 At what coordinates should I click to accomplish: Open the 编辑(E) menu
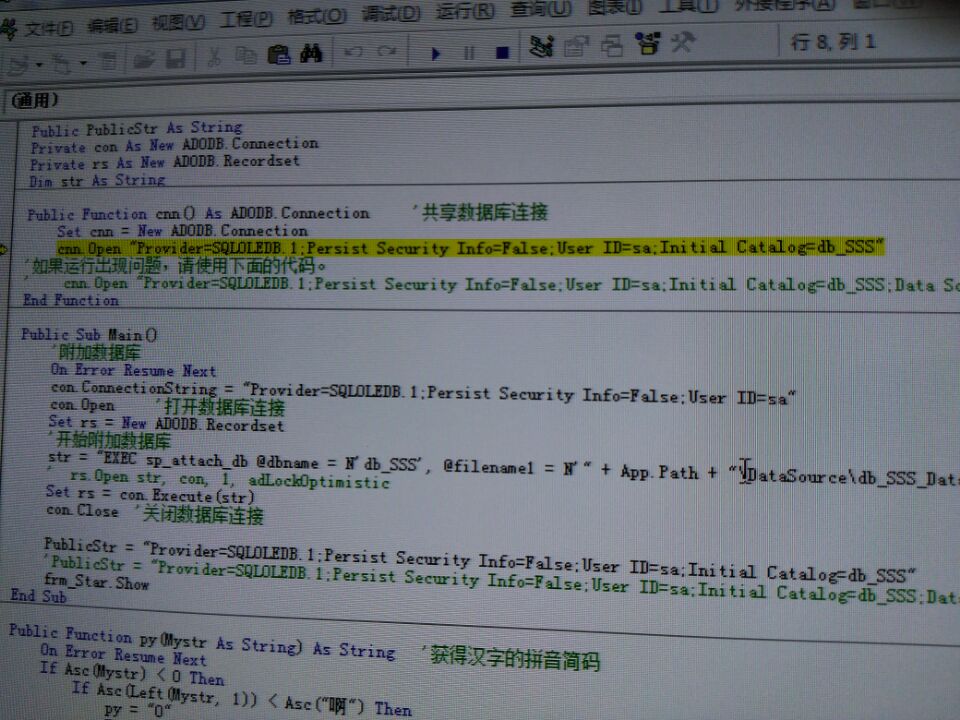coord(113,25)
